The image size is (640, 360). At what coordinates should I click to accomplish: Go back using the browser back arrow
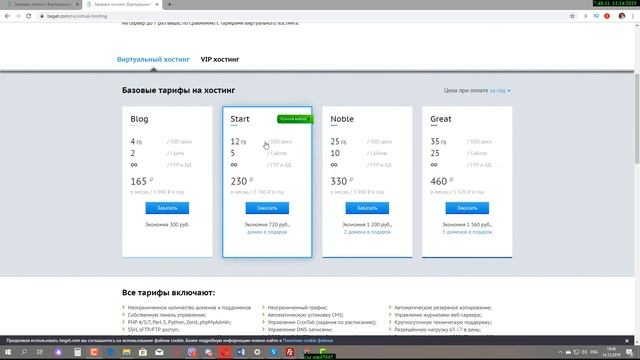(x=7, y=16)
